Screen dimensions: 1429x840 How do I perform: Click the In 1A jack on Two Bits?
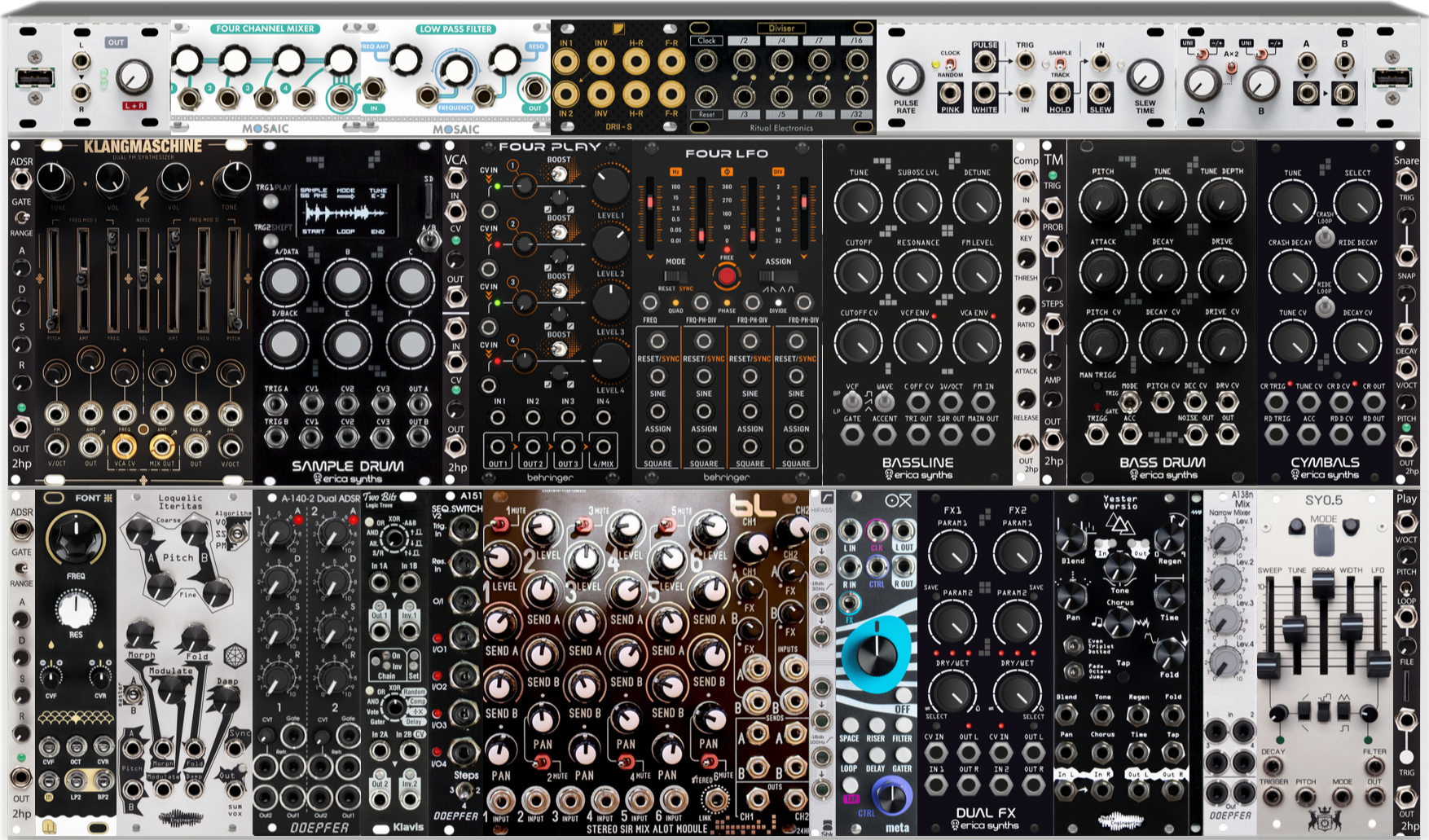[380, 583]
